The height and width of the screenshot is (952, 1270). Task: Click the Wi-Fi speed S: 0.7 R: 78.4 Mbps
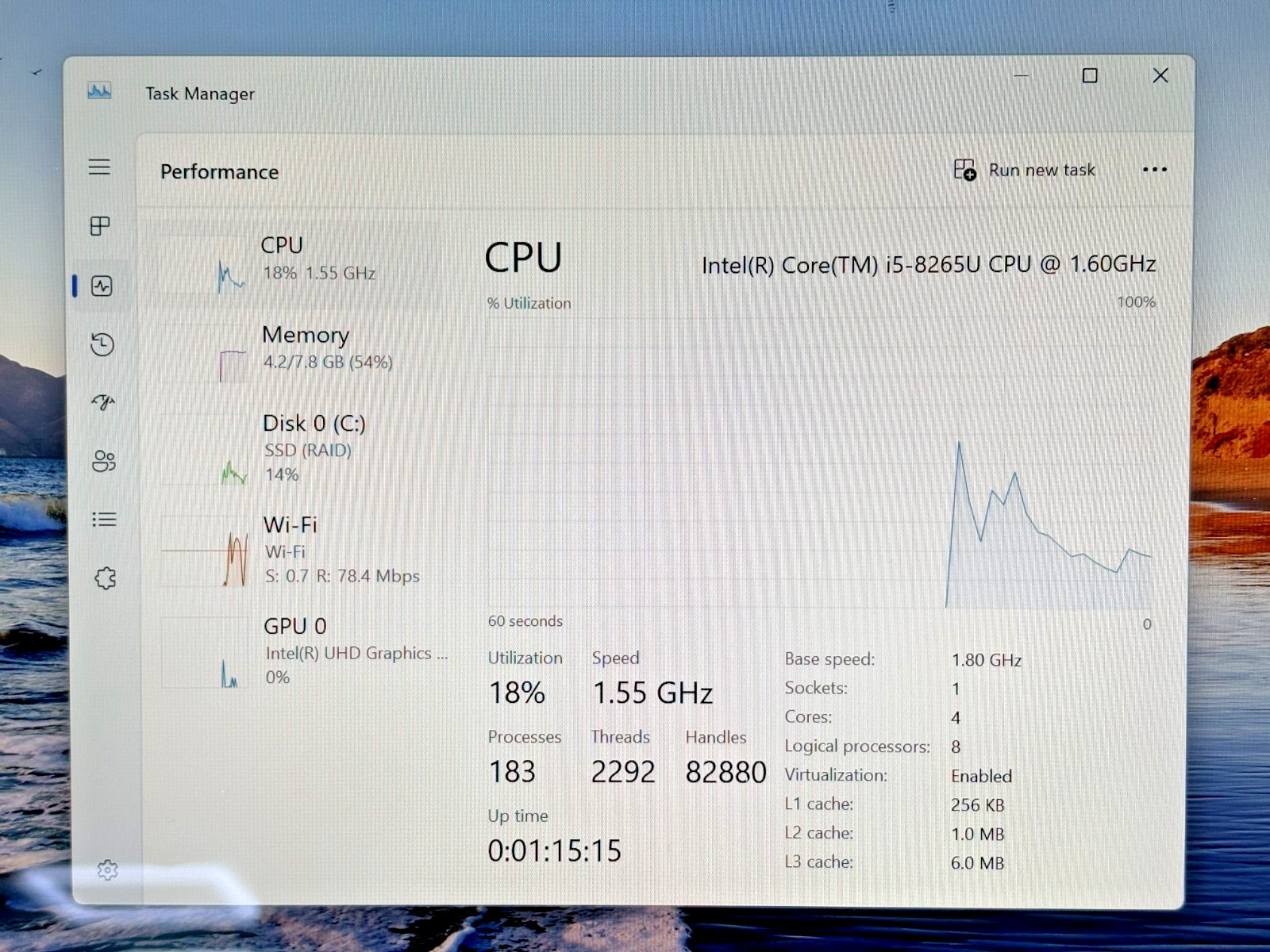[342, 576]
